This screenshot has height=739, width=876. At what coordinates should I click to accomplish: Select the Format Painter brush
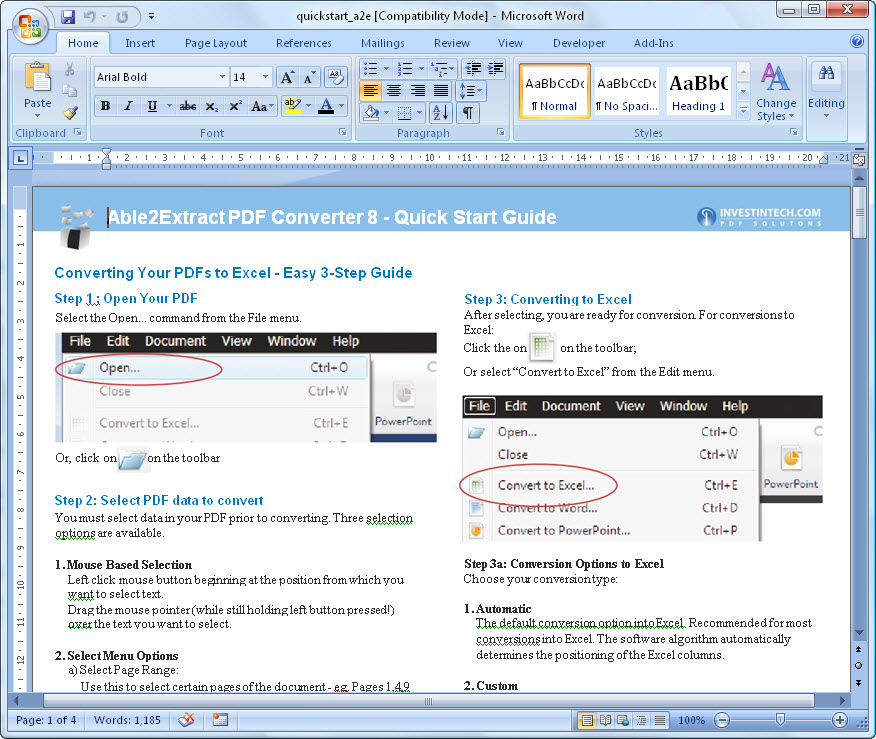pos(70,113)
